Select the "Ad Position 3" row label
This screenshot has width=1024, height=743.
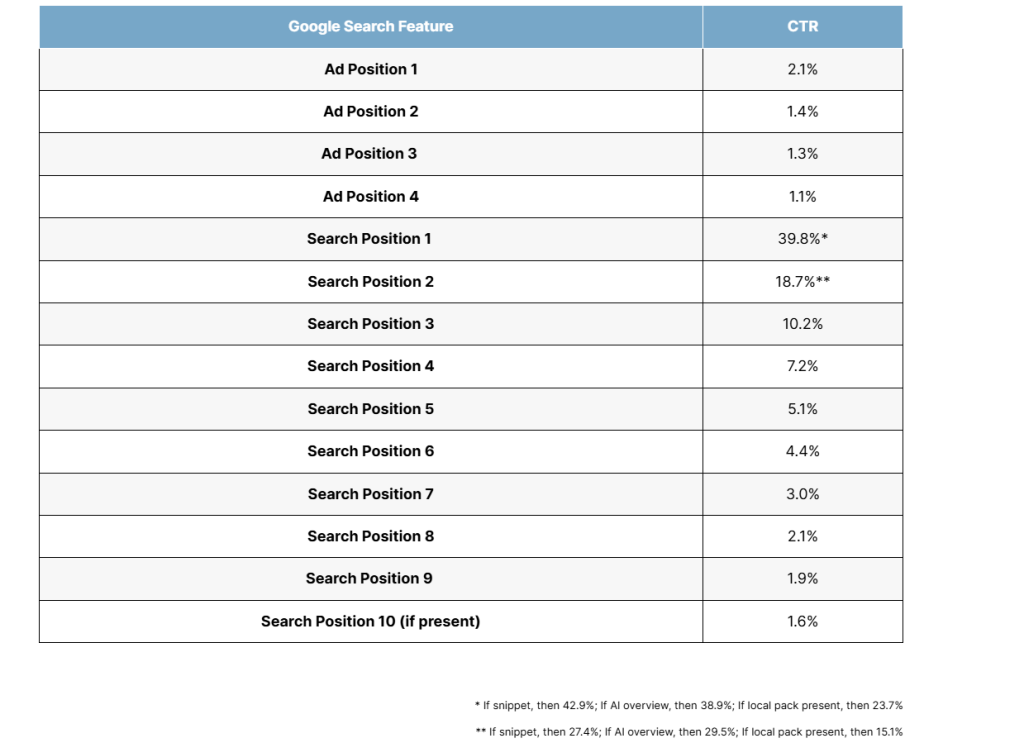[x=370, y=154]
